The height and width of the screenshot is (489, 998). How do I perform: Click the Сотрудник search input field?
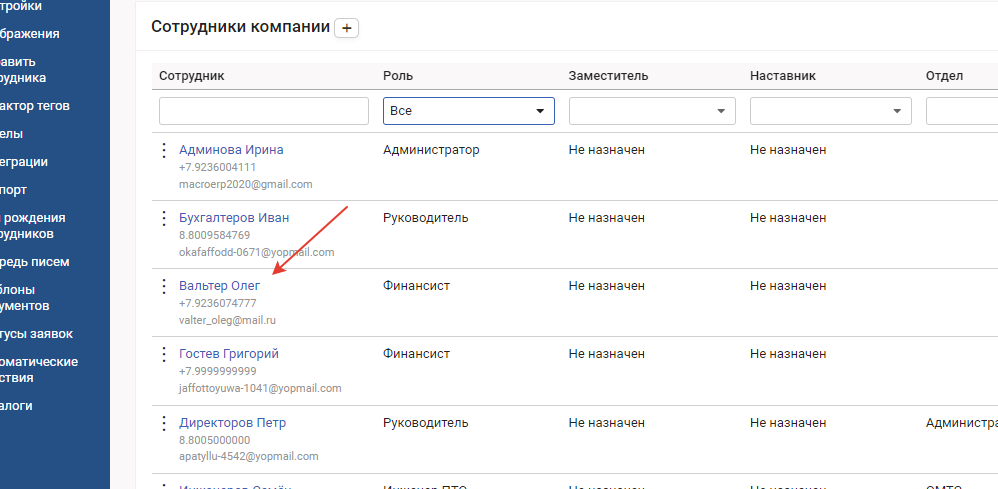pos(263,111)
